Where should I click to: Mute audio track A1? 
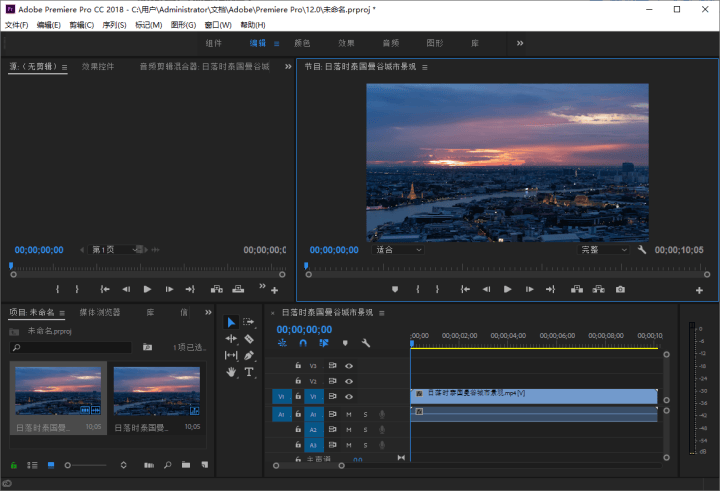[349, 414]
